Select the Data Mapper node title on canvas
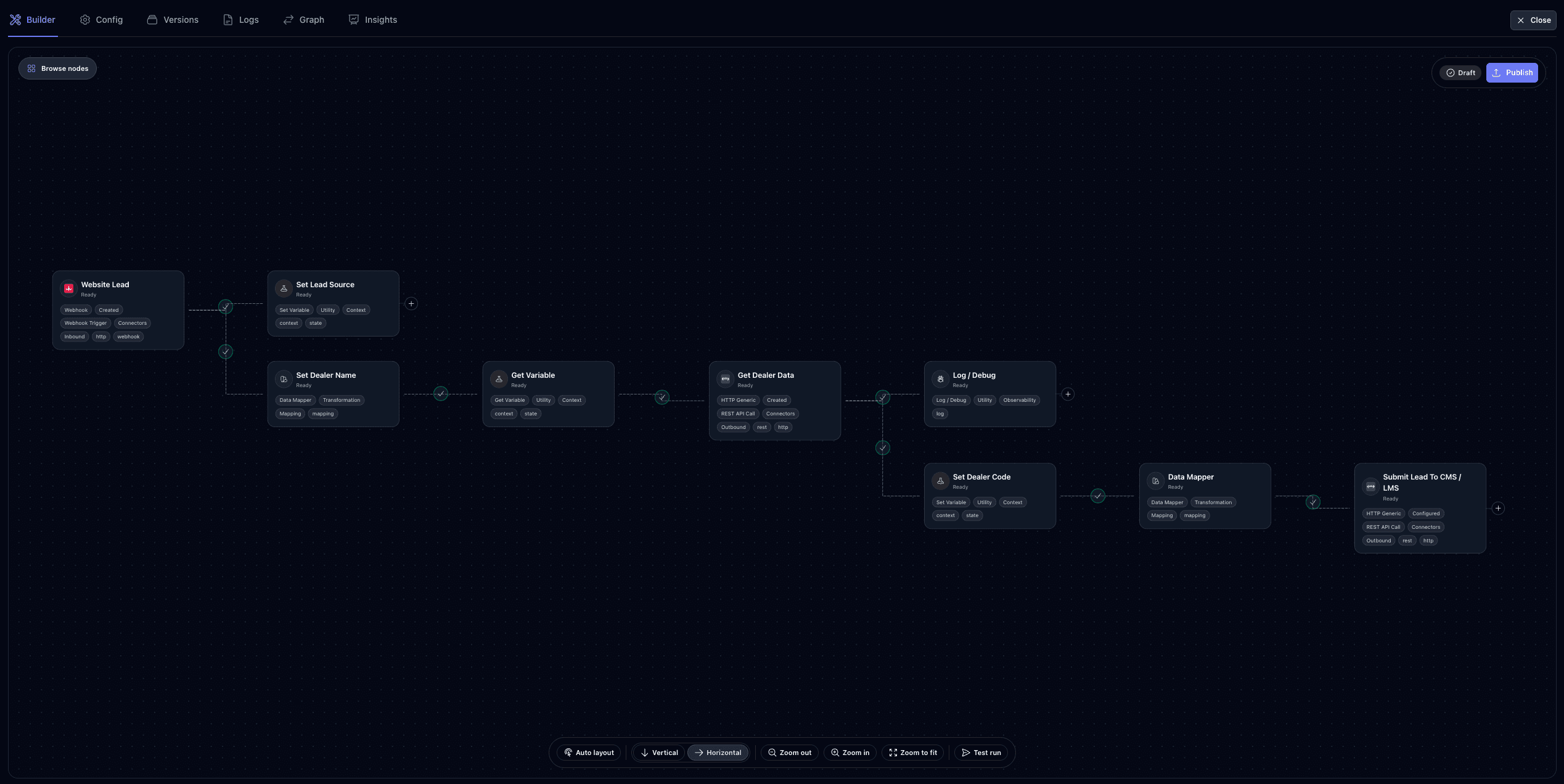The image size is (1564, 784). point(1190,477)
